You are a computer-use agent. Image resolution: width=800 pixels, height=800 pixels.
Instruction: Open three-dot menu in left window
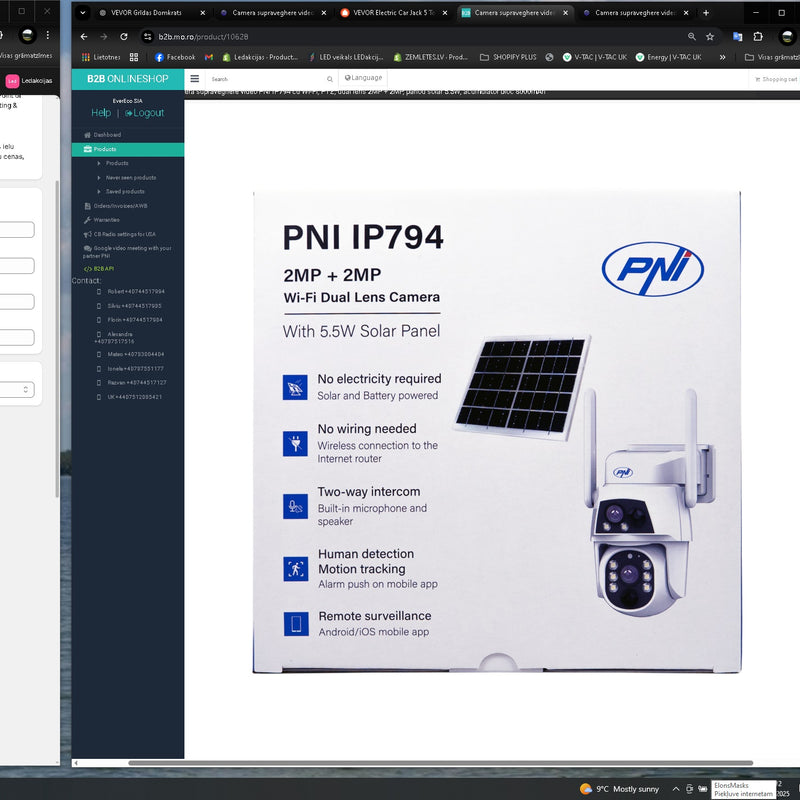tap(48, 35)
